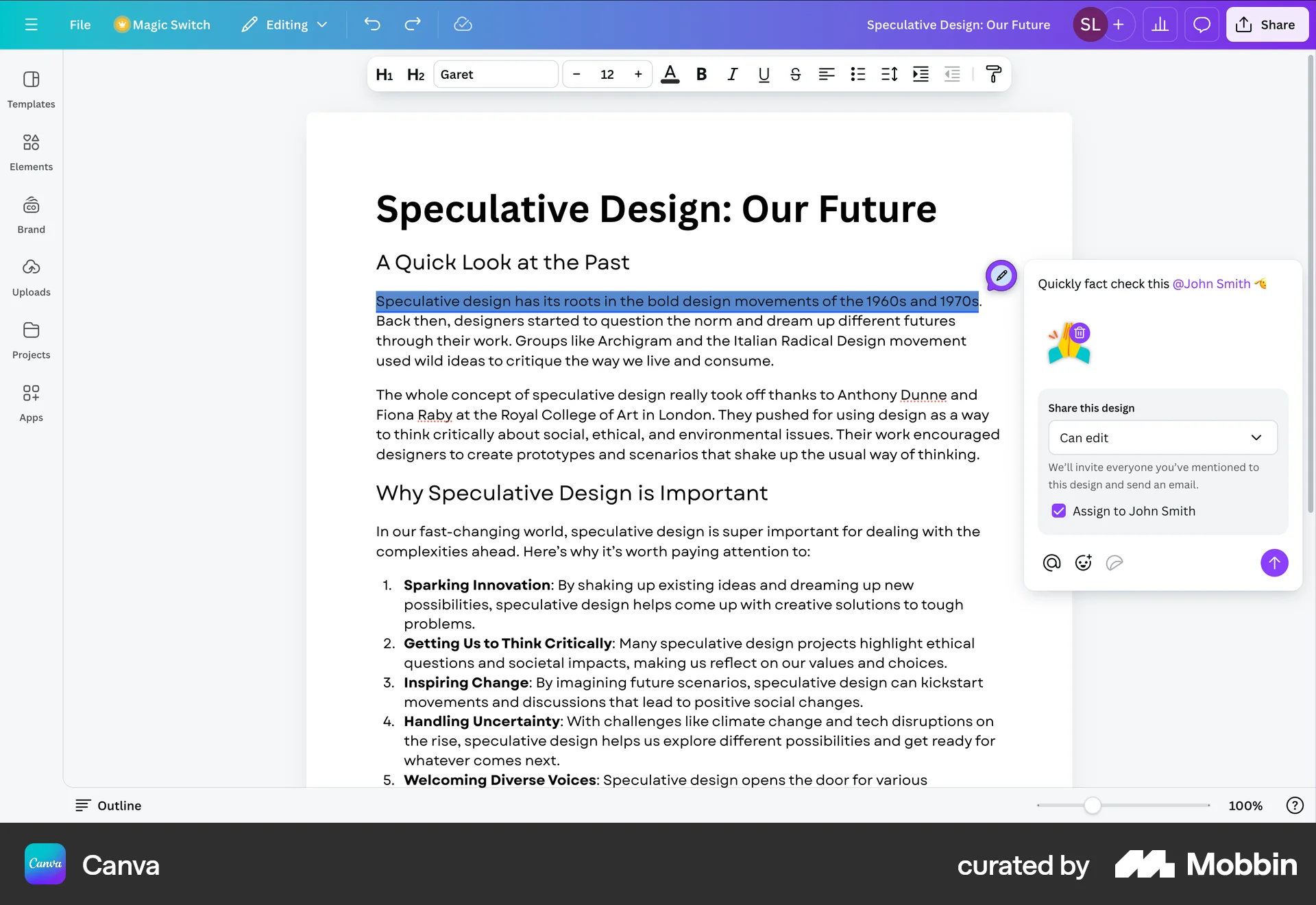Insert an emoji into the comment
The image size is (1316, 905).
1083,562
